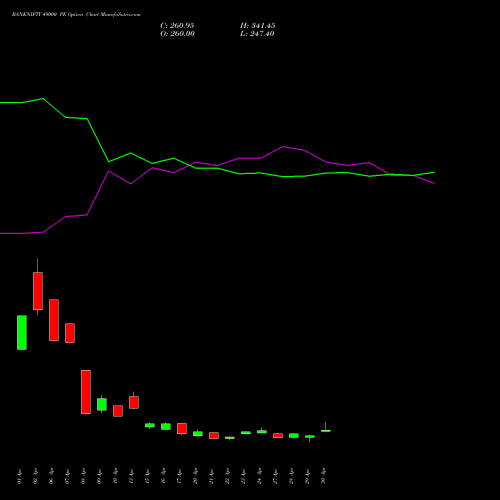
Task: Click the small green candle for 15 Apr
Action: (x=150, y=425)
